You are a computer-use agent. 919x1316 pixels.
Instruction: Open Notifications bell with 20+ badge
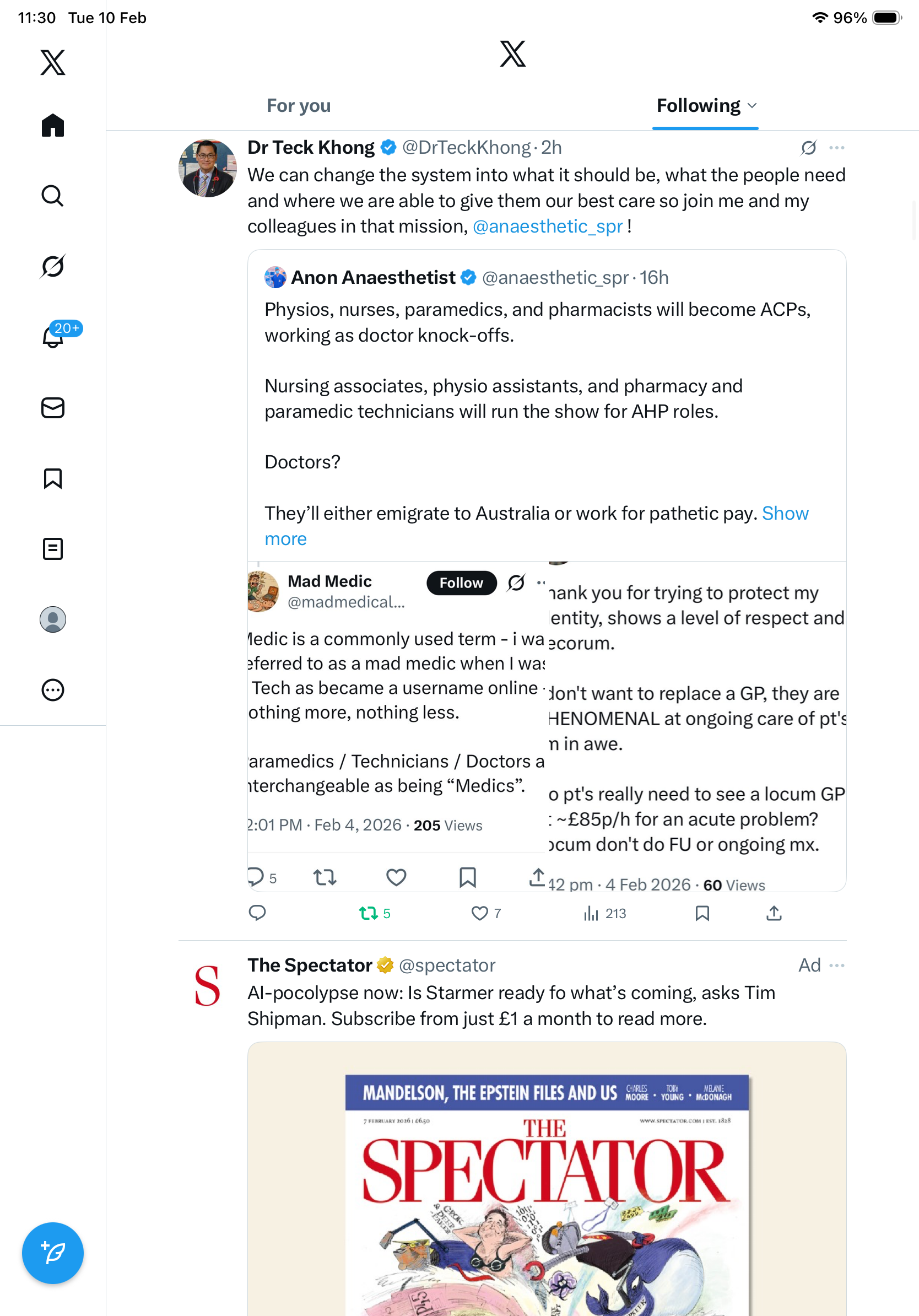(x=53, y=337)
